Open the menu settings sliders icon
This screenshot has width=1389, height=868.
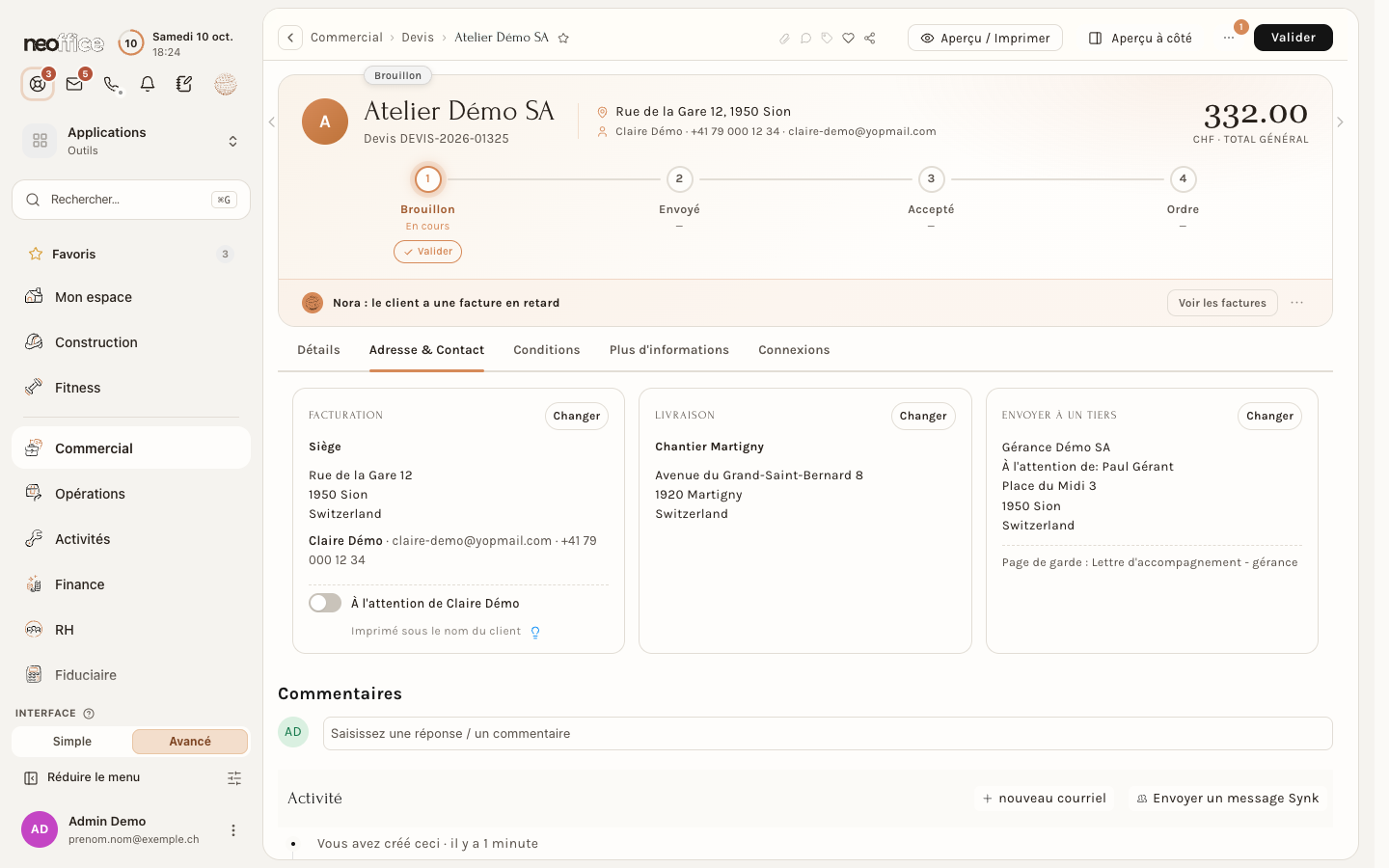coord(234,777)
